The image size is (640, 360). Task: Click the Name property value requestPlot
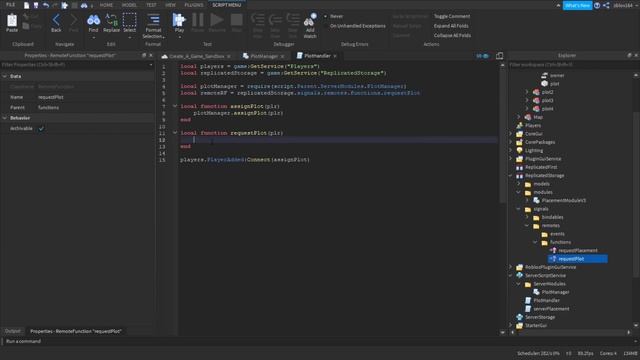pos(51,97)
